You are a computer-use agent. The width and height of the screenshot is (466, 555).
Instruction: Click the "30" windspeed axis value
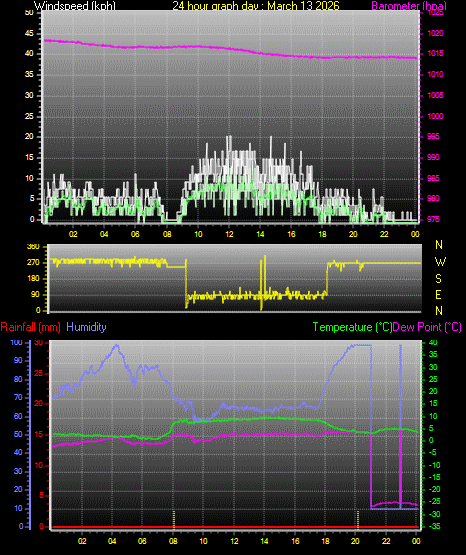[x=29, y=95]
